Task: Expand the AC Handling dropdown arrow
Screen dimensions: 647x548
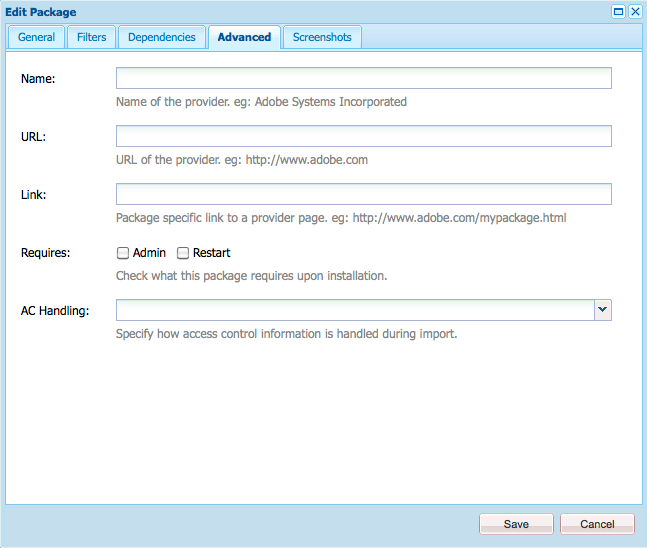Action: [603, 310]
